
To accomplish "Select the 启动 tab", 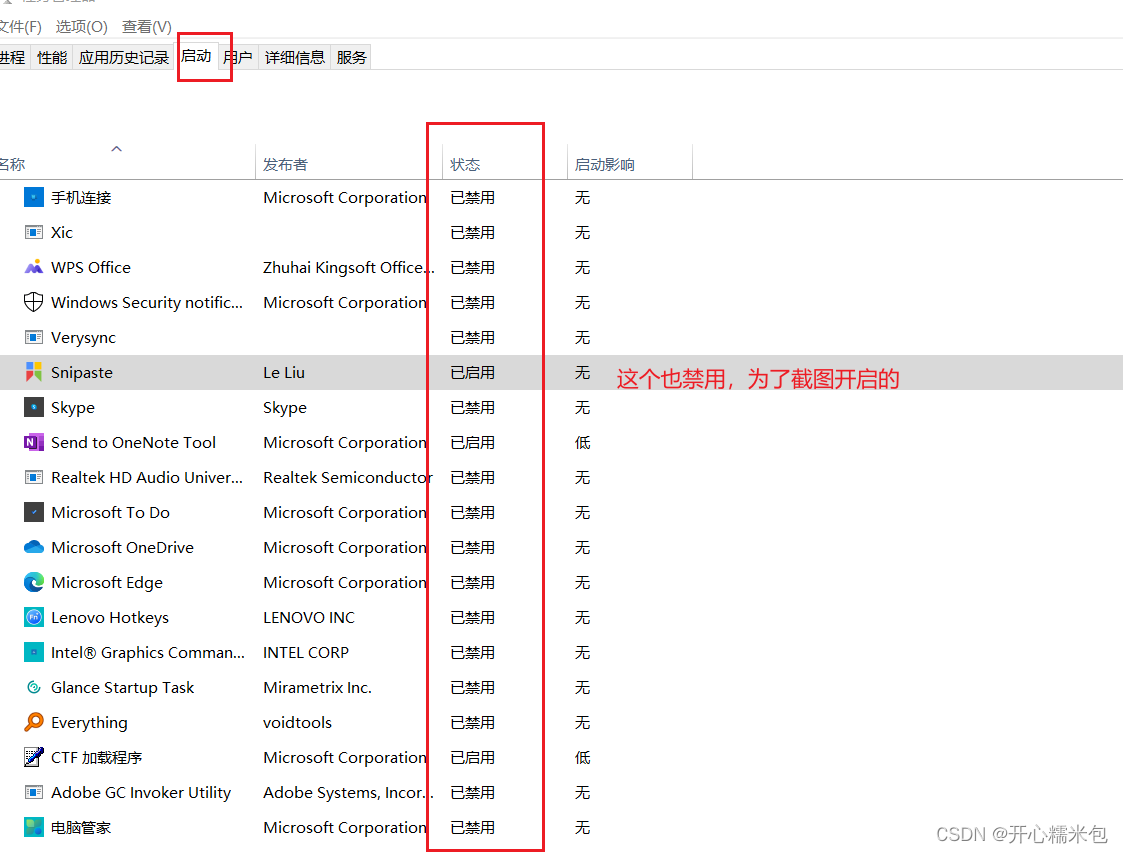I will click(x=196, y=56).
